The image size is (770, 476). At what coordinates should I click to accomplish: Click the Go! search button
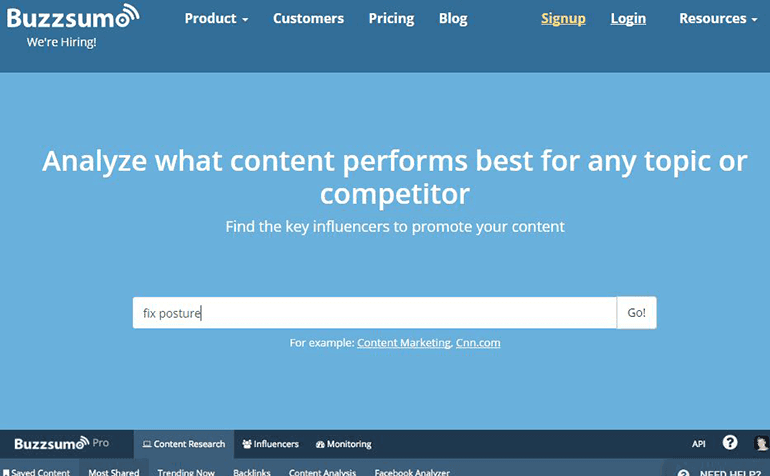tap(636, 312)
